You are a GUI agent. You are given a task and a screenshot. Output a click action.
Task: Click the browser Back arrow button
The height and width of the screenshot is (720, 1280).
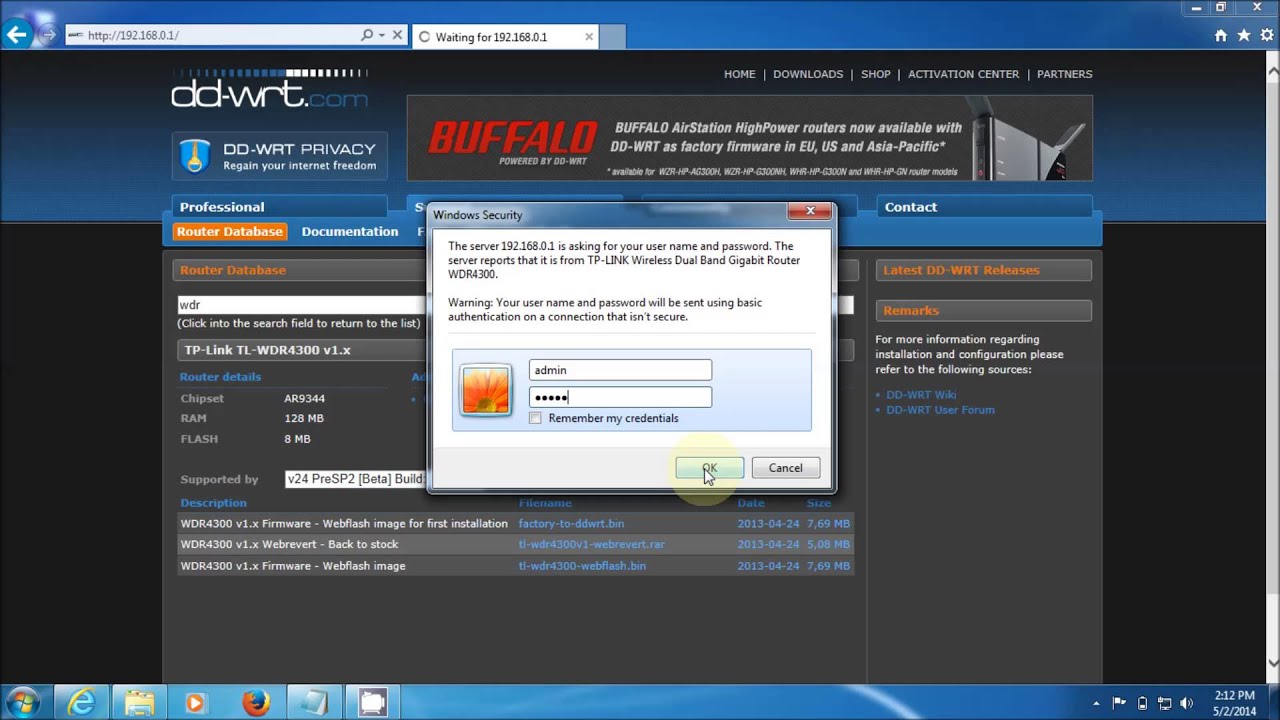(x=16, y=35)
